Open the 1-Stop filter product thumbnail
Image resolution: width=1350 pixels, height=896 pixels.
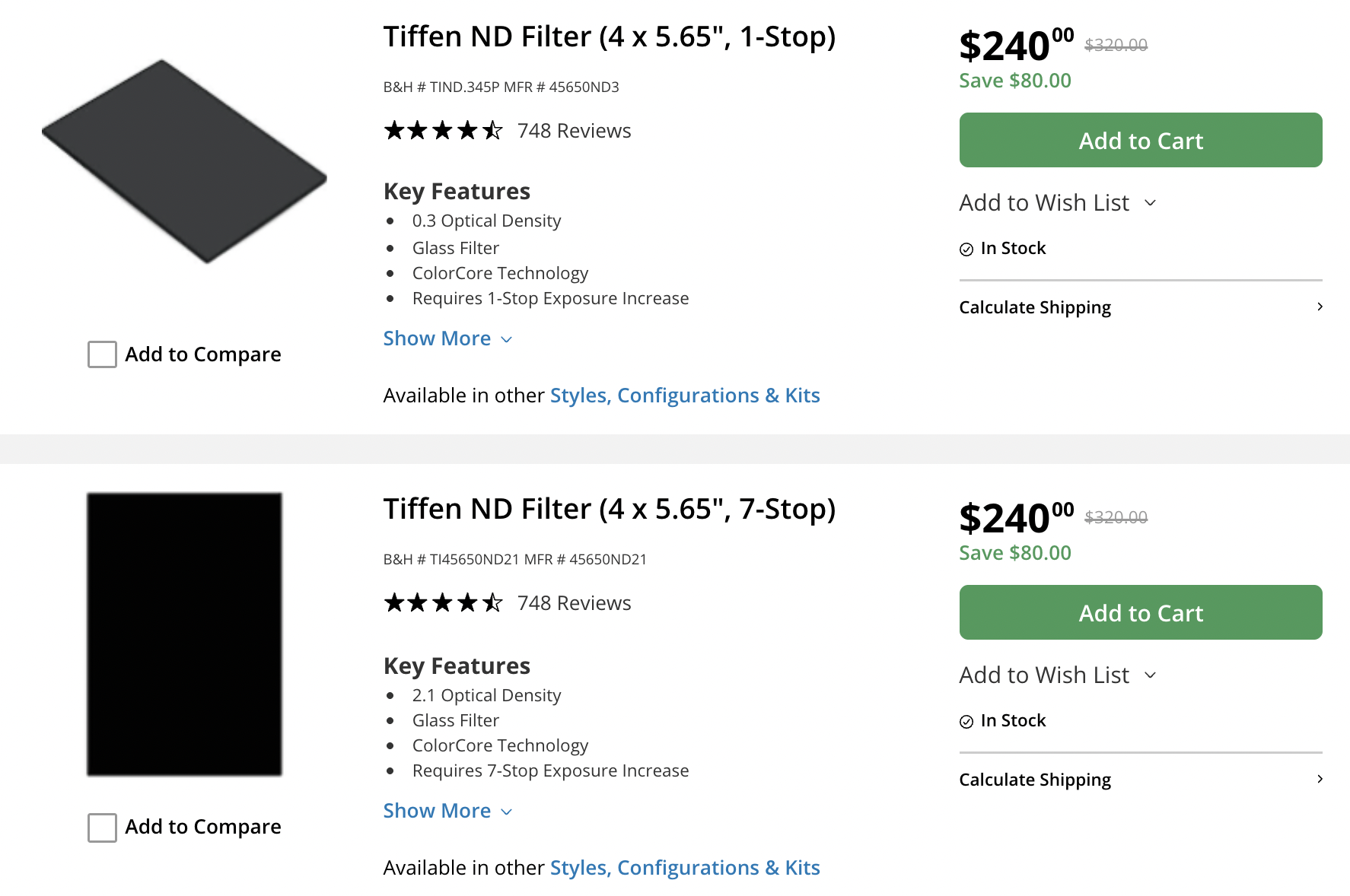tap(184, 161)
